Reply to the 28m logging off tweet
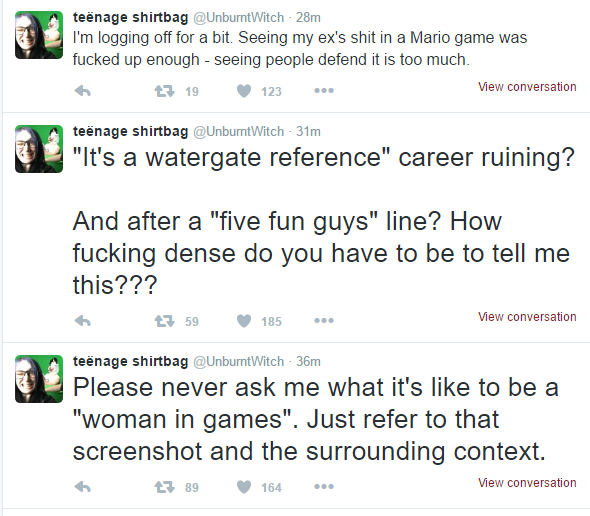 coord(83,91)
